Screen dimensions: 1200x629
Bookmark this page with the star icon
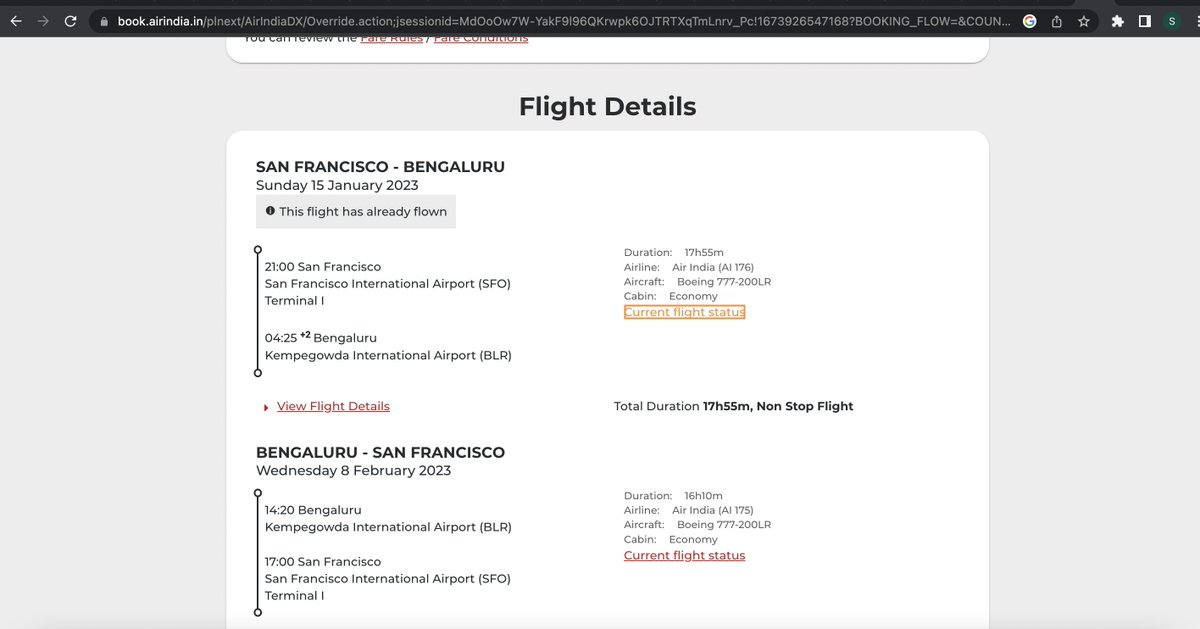[x=1083, y=21]
